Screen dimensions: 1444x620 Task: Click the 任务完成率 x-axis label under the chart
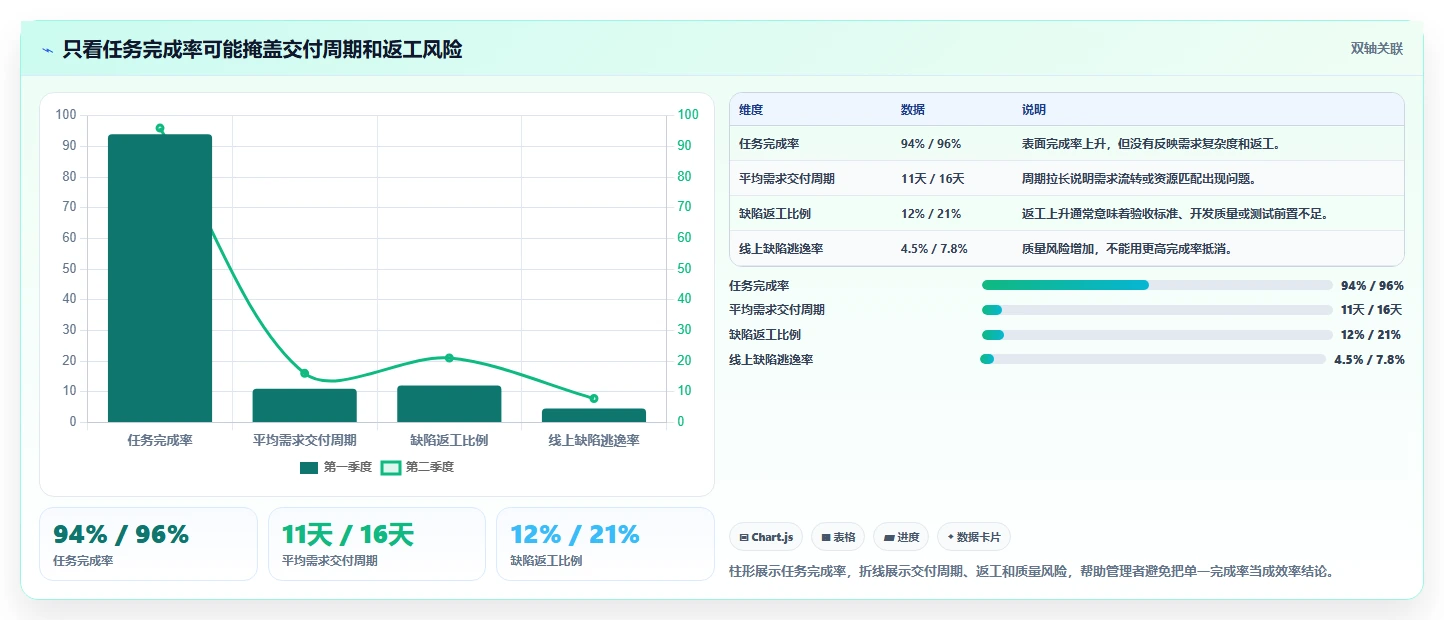click(160, 440)
